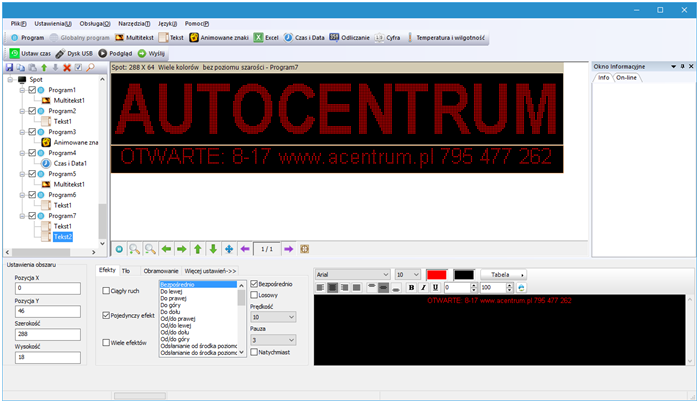Uncheck the Program1 checkbox
The height and width of the screenshot is (403, 699).
[32, 90]
